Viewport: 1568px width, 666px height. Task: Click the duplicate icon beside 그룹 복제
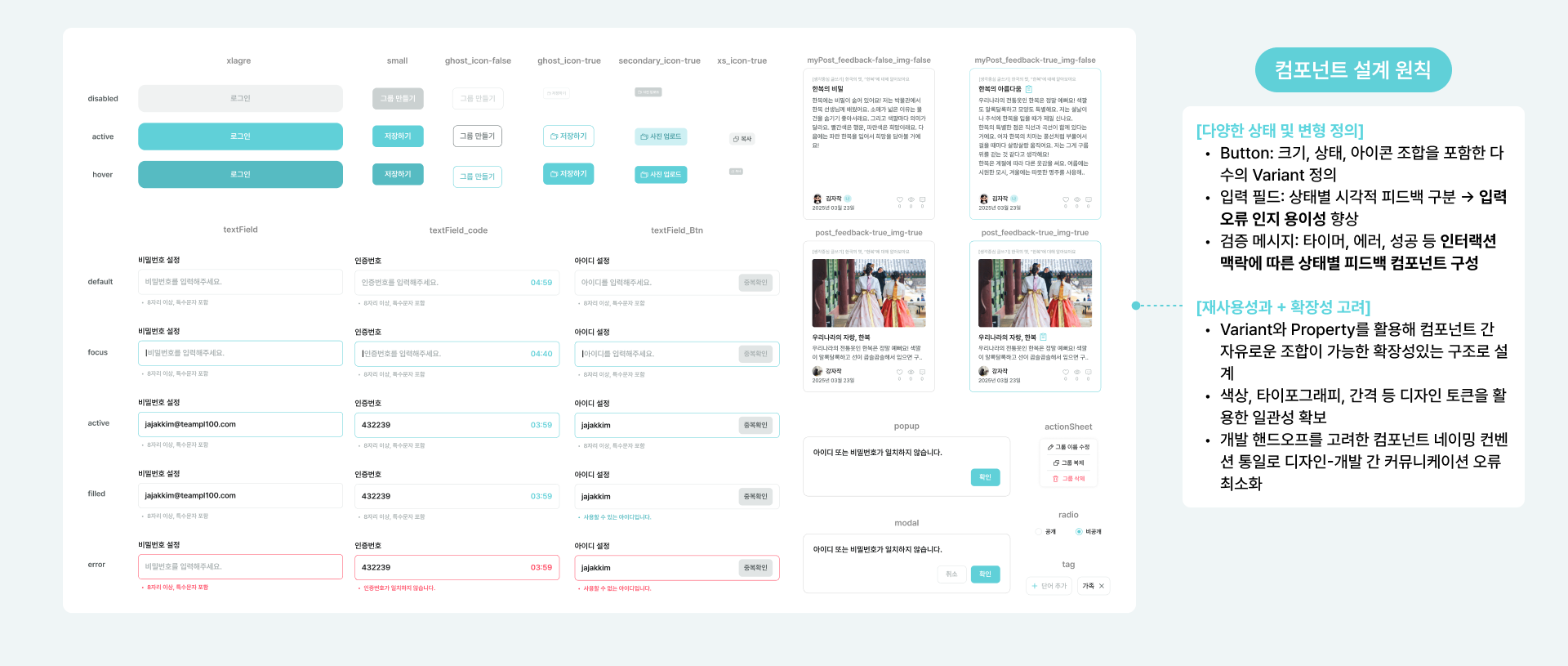click(1056, 463)
